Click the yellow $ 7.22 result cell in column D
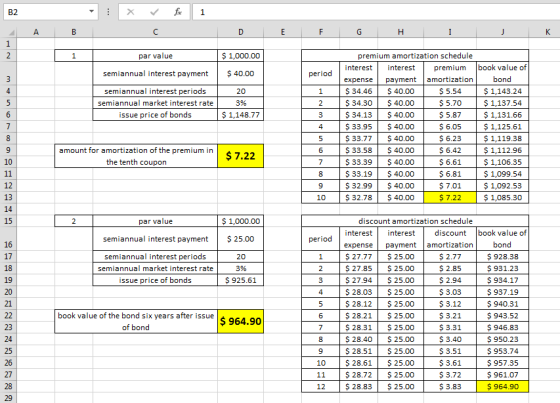Screen dimensions: 560x403 [x=240, y=156]
